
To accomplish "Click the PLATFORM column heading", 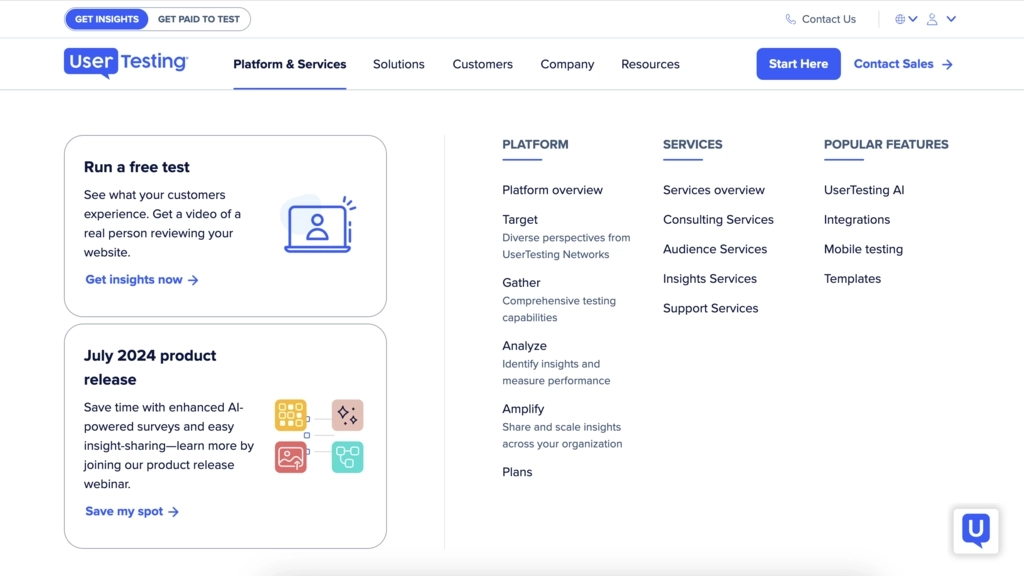I will coord(535,144).
